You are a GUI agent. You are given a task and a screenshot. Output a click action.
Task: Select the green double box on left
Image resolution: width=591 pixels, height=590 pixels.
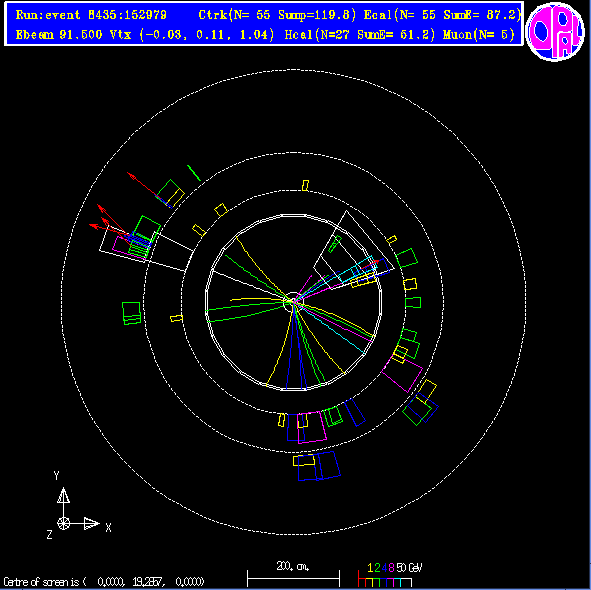pos(132,313)
